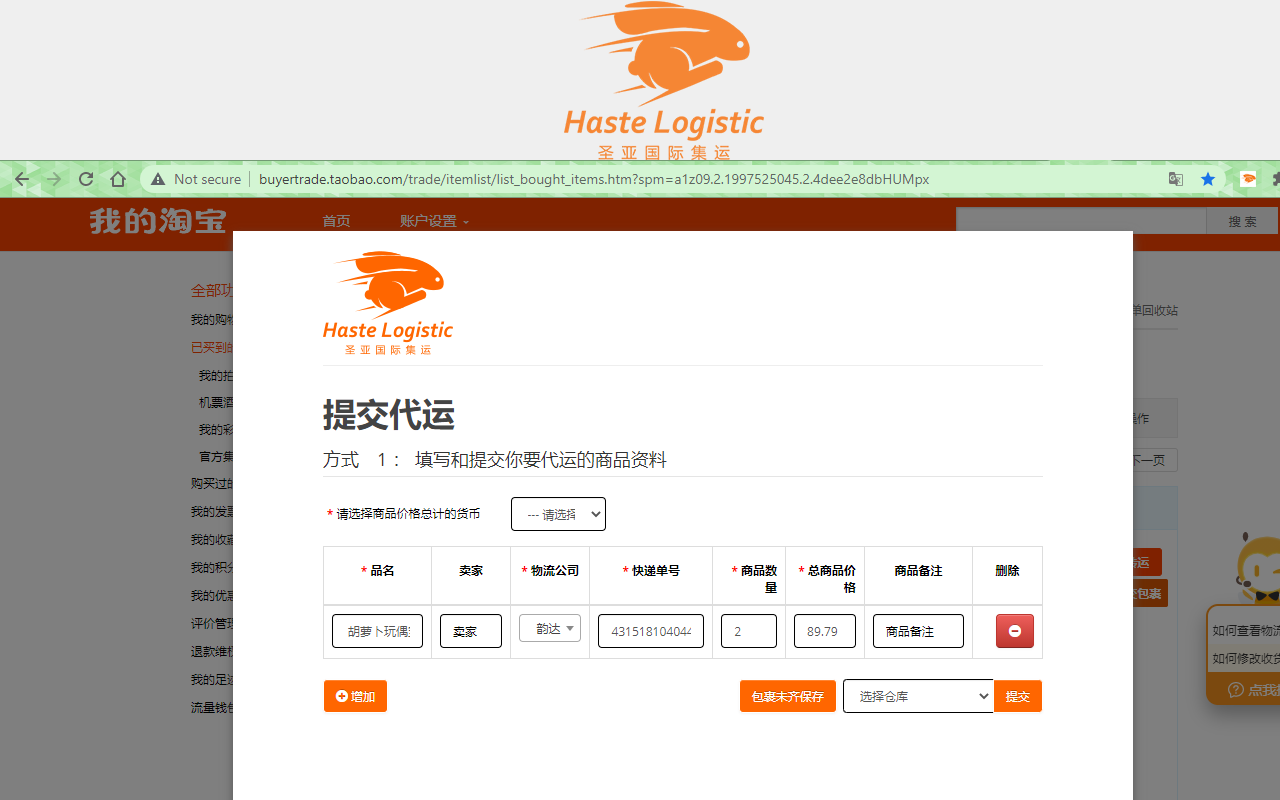Open the translate page icon
Screen dimensions: 1280x800
point(1176,179)
